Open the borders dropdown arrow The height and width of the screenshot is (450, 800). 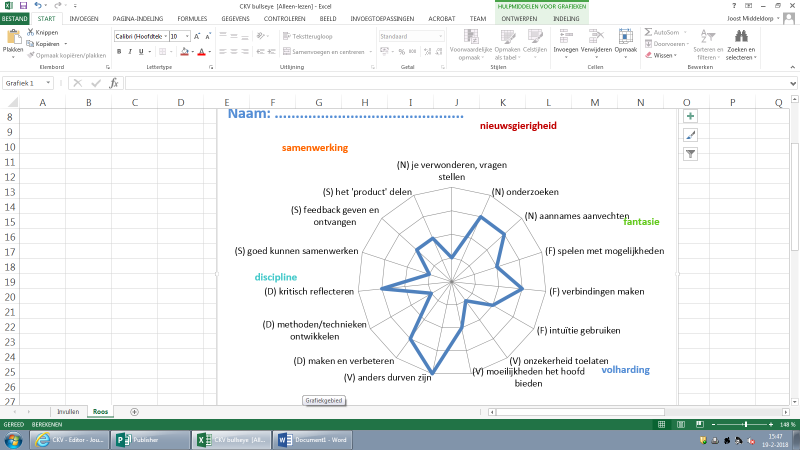tap(171, 52)
